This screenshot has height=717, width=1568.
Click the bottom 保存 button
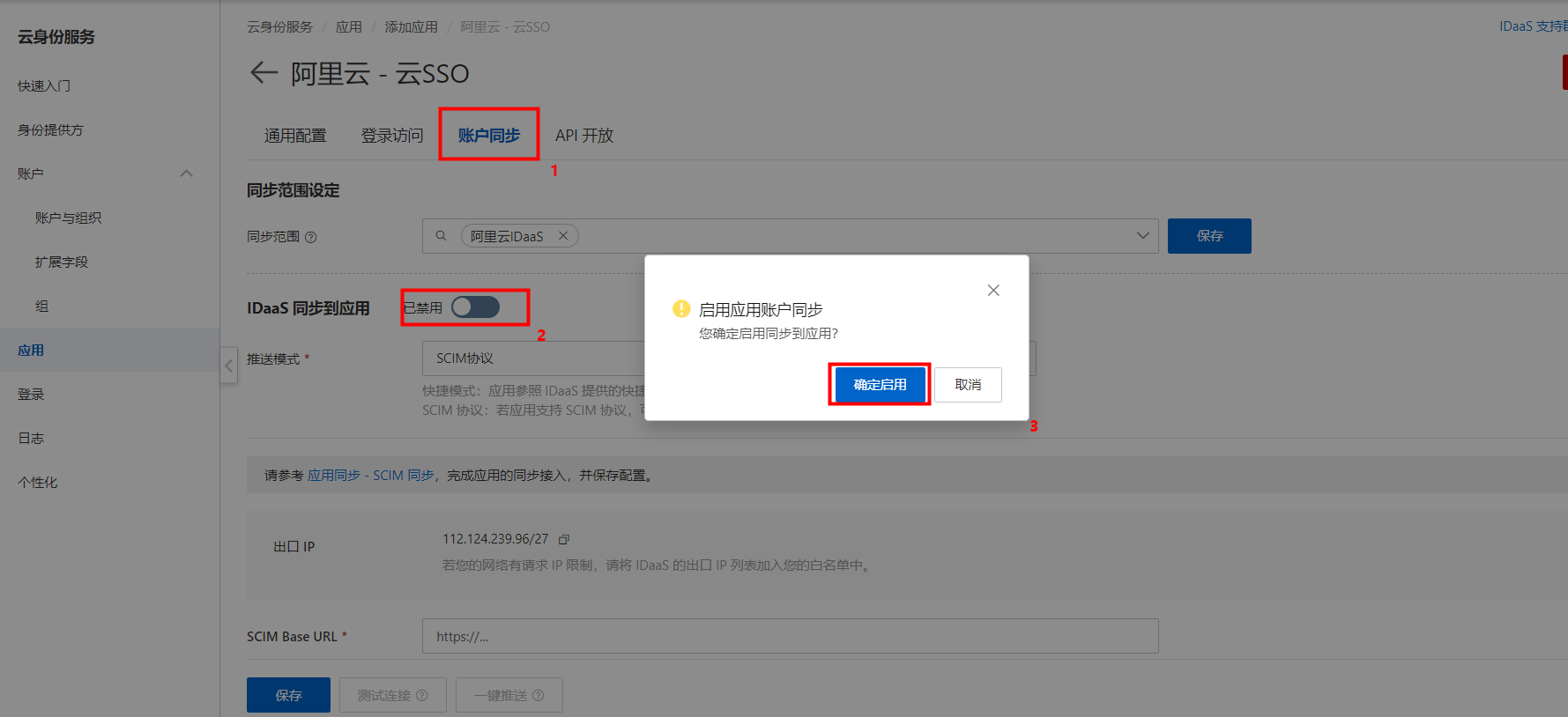click(288, 695)
